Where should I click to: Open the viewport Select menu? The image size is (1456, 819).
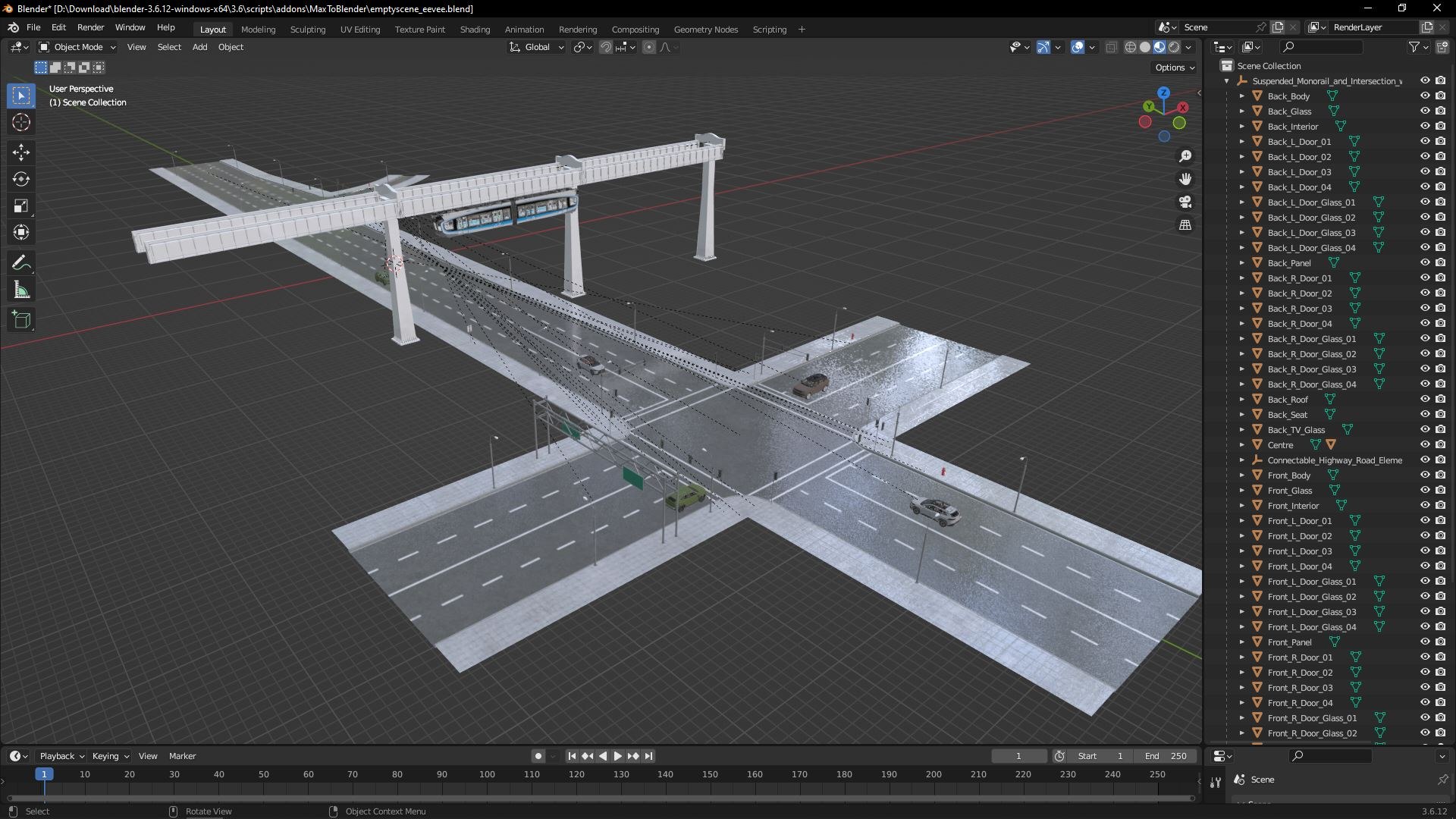coord(169,47)
